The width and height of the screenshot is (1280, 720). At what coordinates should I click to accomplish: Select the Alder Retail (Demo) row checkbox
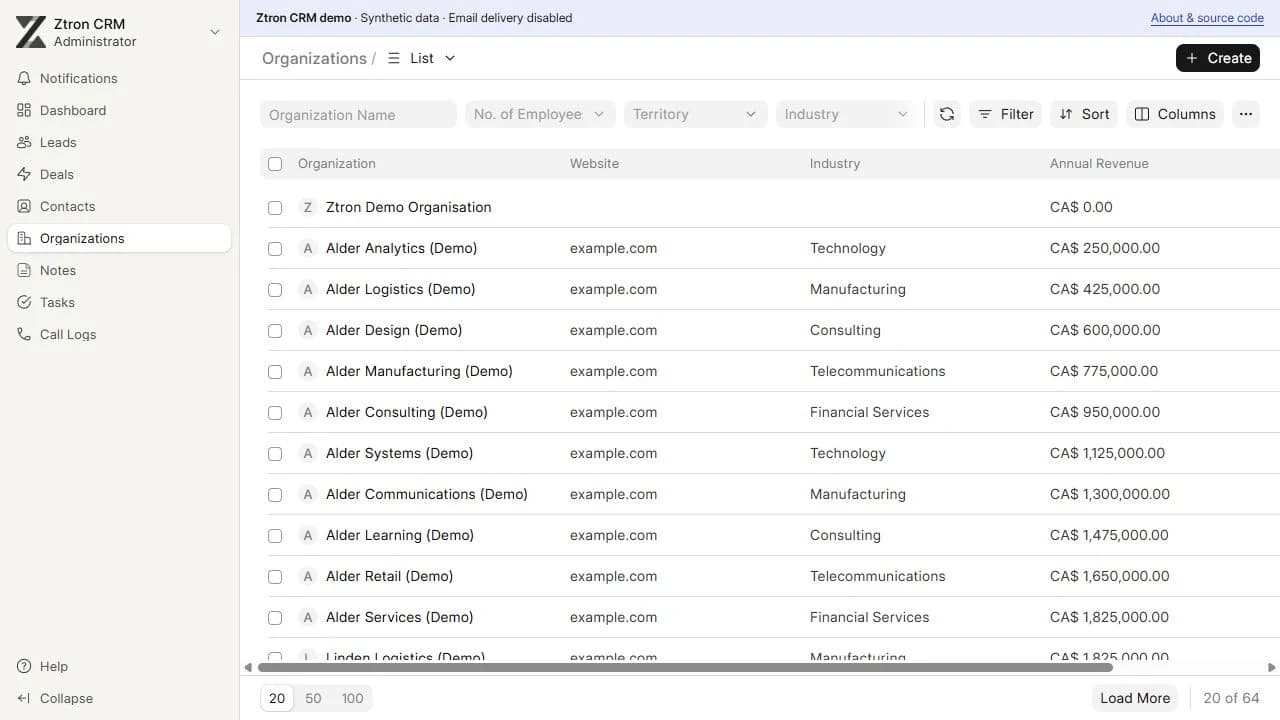(275, 577)
